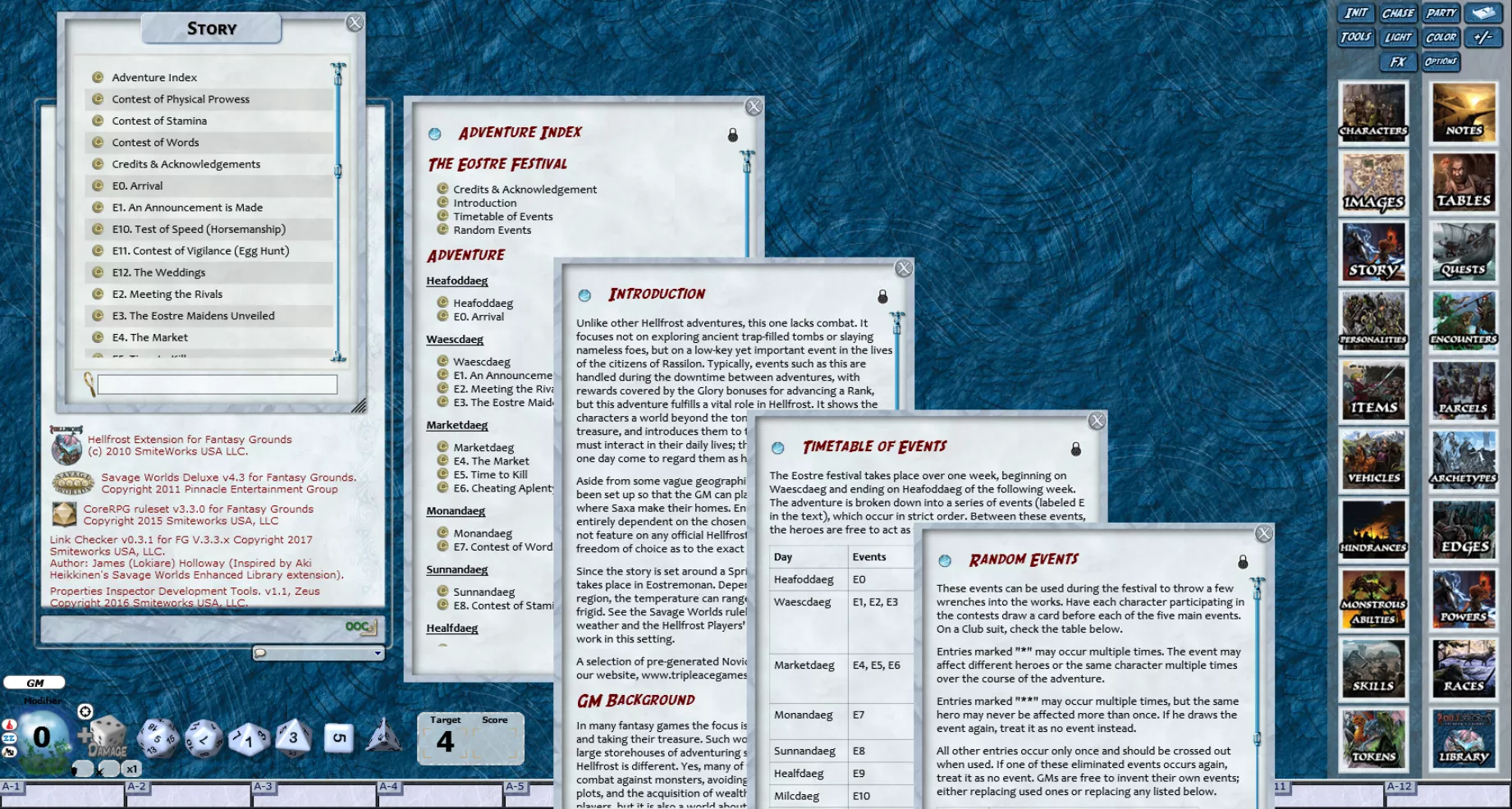Toggle the blue ZZ modifier button
The height and width of the screenshot is (809, 1512).
click(x=9, y=738)
